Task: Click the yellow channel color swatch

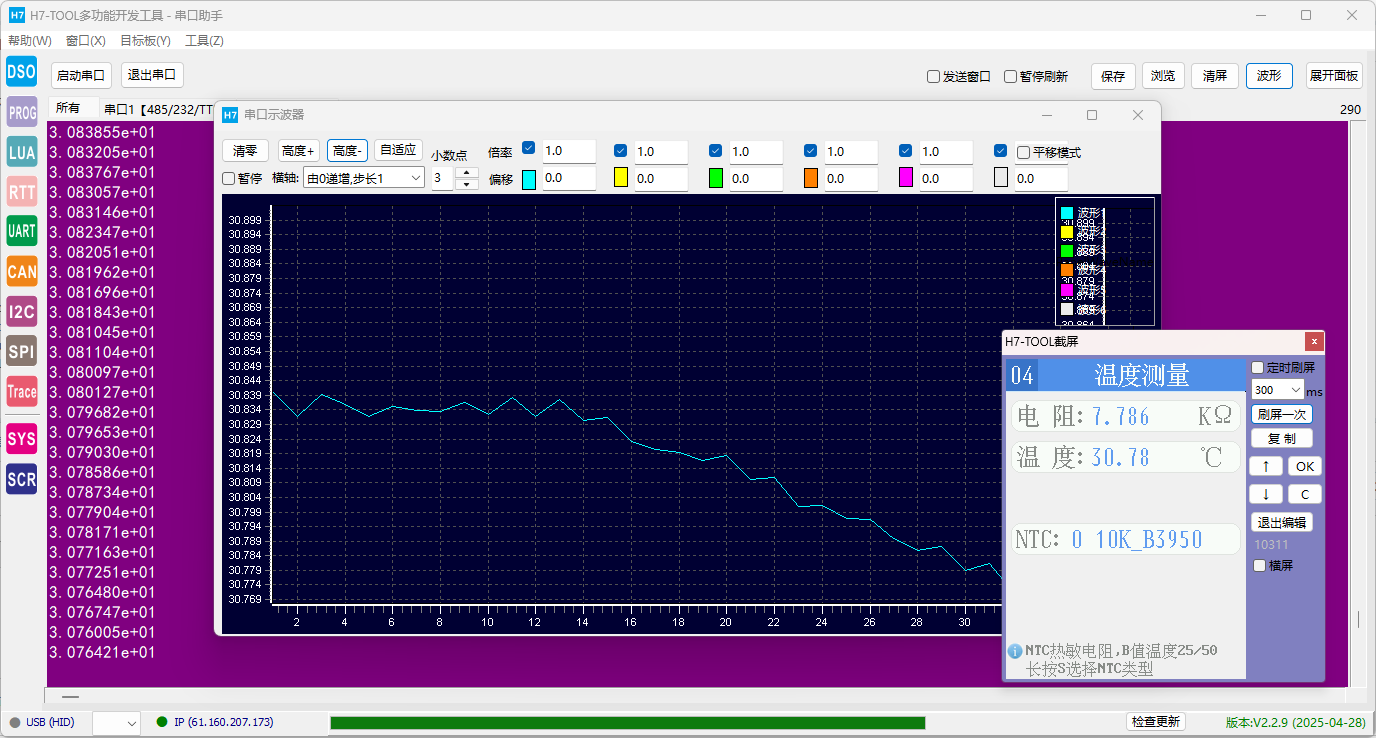Action: pyautogui.click(x=621, y=179)
